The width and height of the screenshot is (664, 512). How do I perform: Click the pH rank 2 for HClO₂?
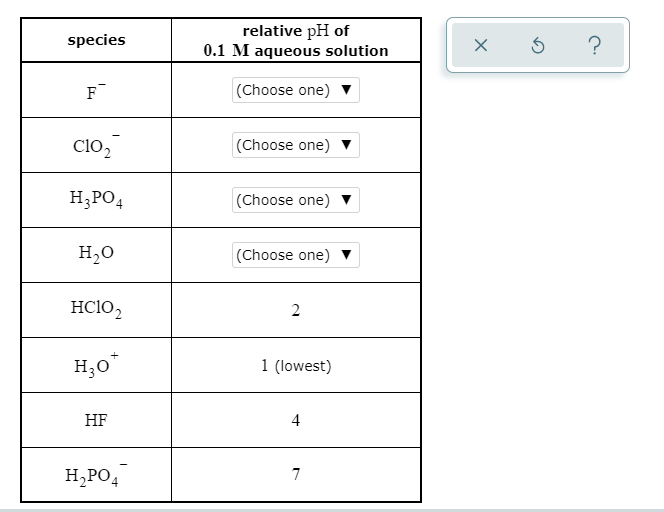296,310
